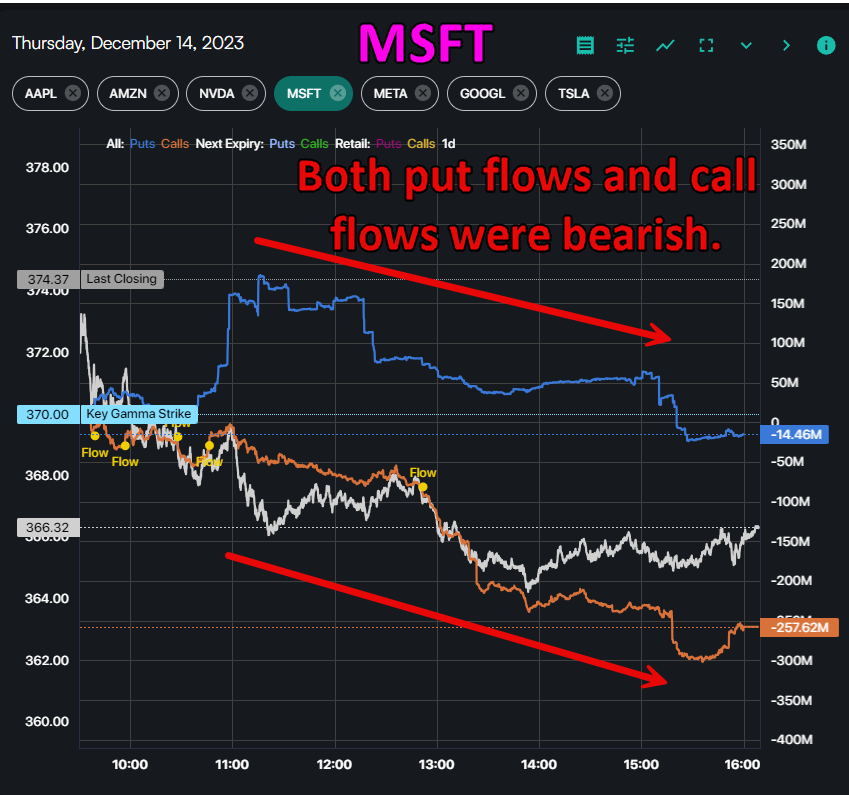Remove META ticker via its X icon

tap(423, 93)
